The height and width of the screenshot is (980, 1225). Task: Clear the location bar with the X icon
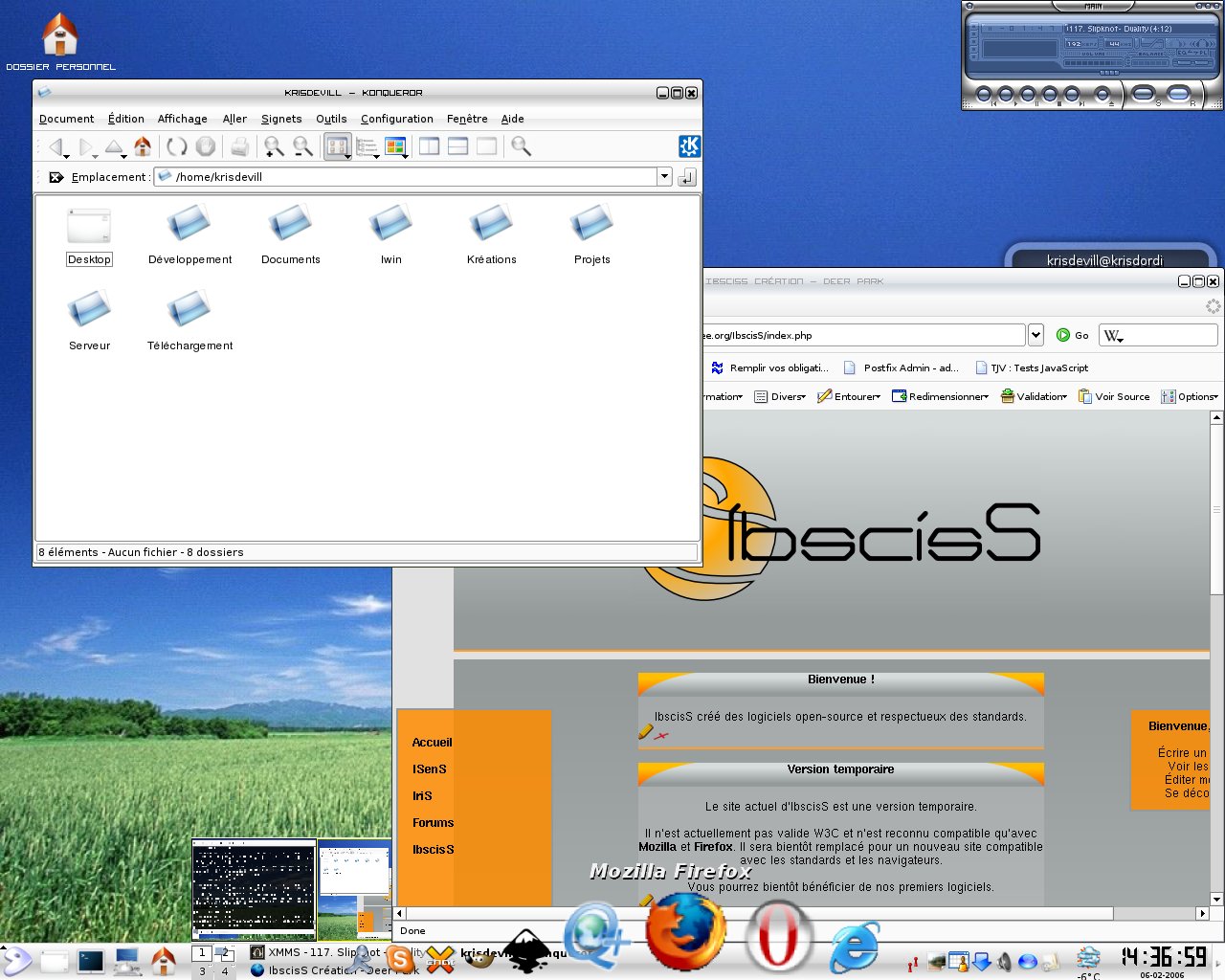(56, 177)
